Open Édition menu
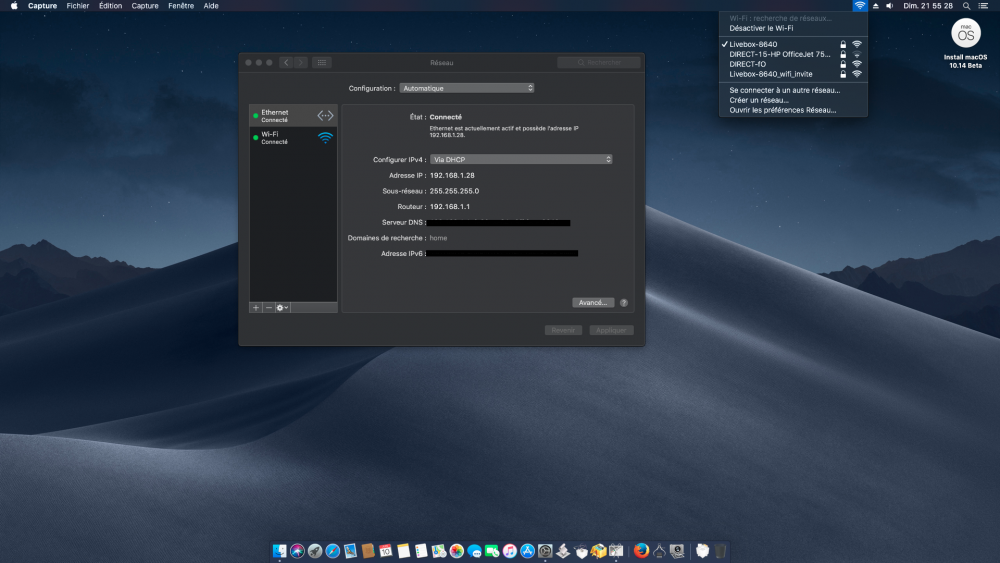 point(110,6)
